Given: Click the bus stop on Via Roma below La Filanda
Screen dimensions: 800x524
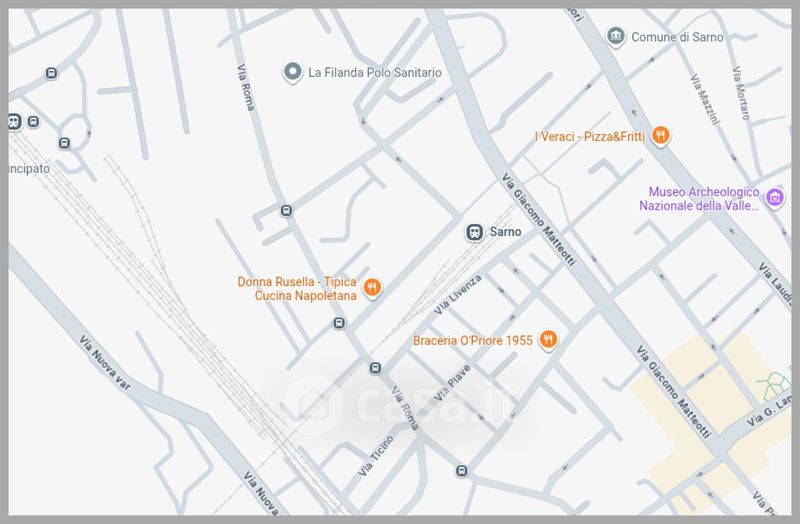Looking at the screenshot, I should (x=286, y=210).
